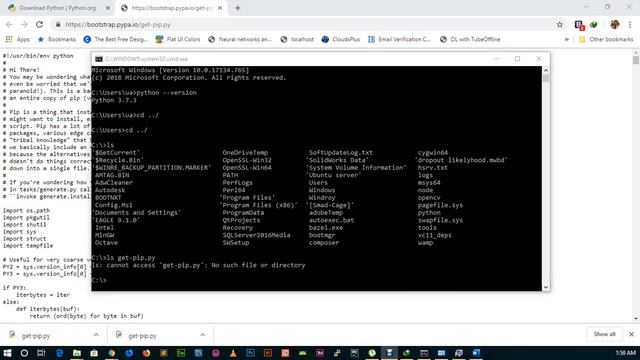The width and height of the screenshot is (640, 360).
Task: Close the cmd.exe window
Action: [x=539, y=59]
